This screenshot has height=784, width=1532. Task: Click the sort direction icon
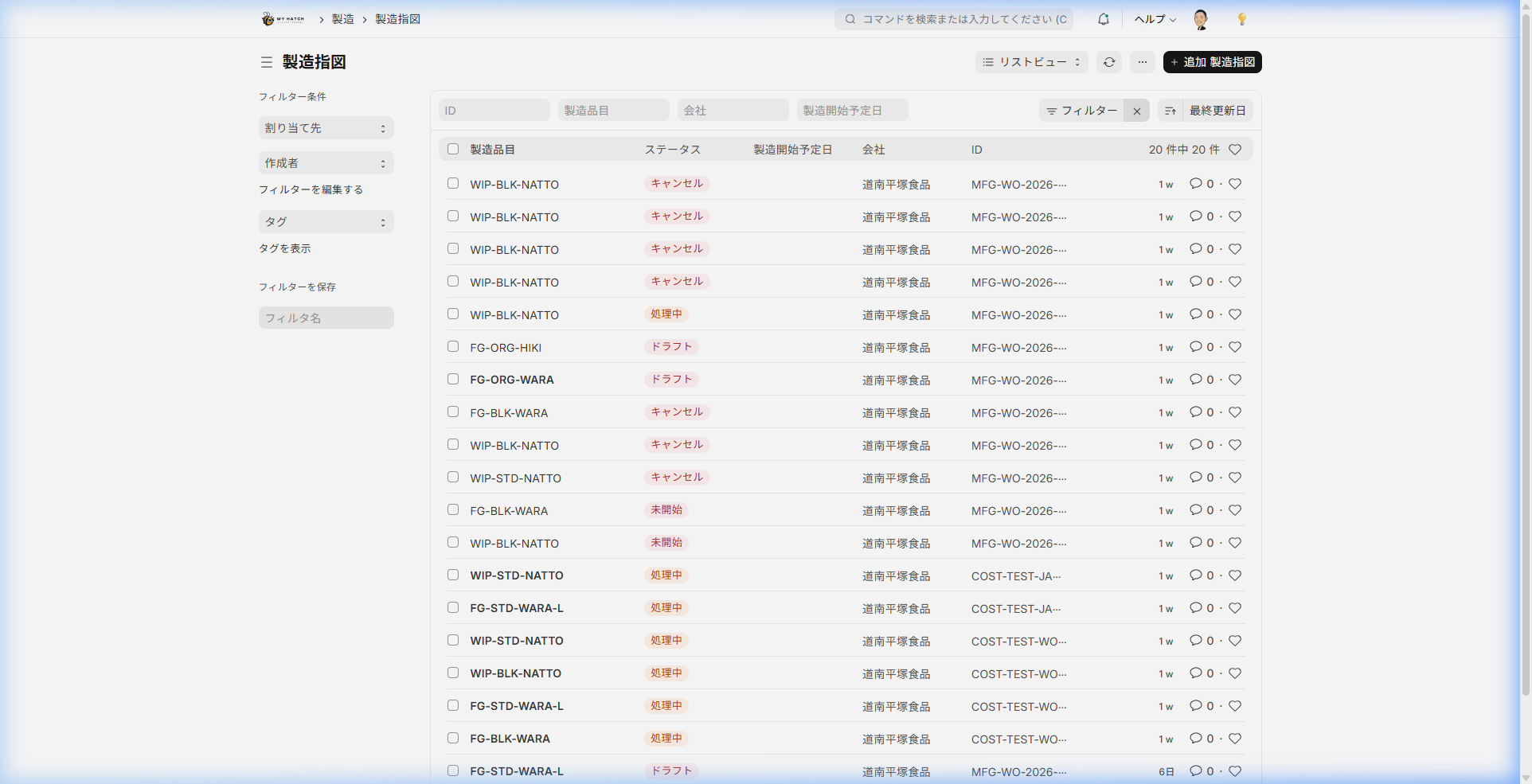tap(1170, 111)
